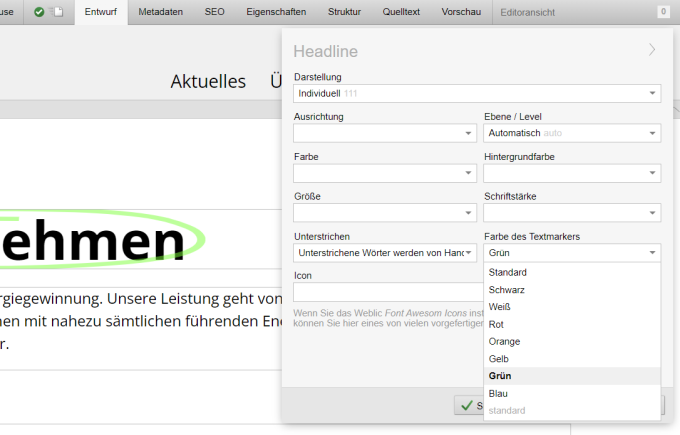The width and height of the screenshot is (680, 435).
Task: Select the grey lowercase standard option
Action: click(x=572, y=411)
